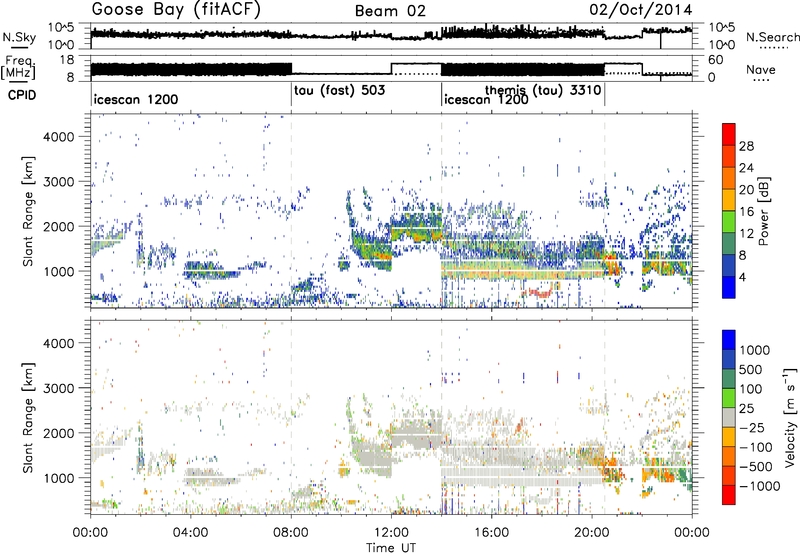Click the red bottom of the Velocity color bar

tap(729, 495)
